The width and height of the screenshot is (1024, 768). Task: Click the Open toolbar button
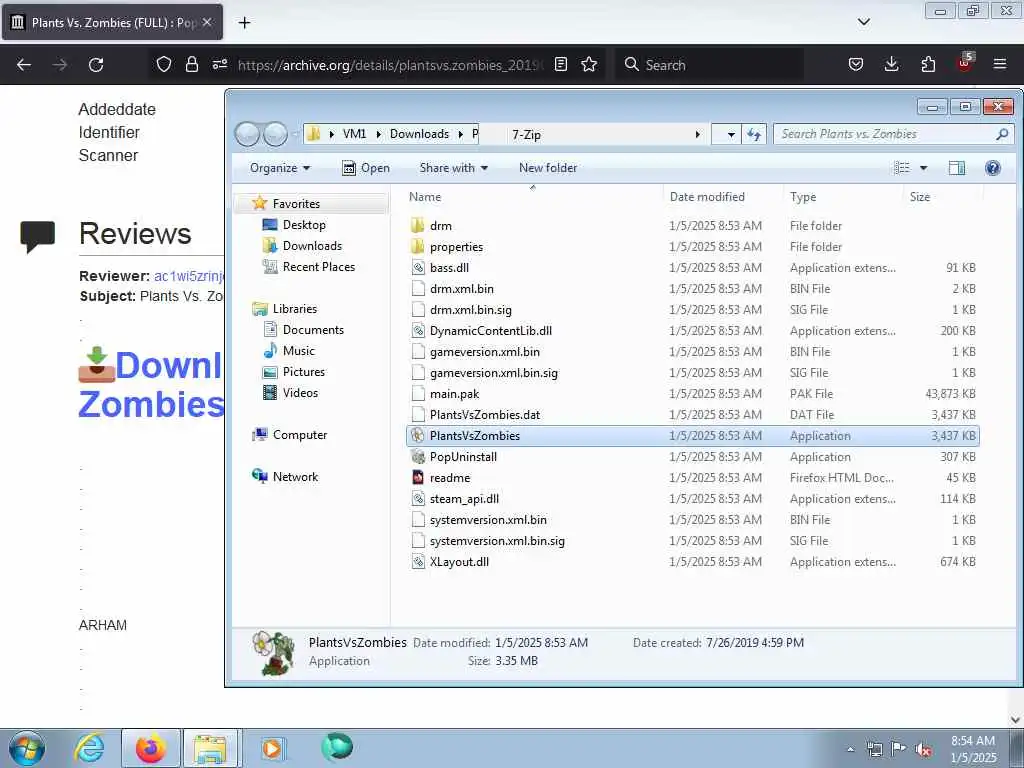(366, 168)
